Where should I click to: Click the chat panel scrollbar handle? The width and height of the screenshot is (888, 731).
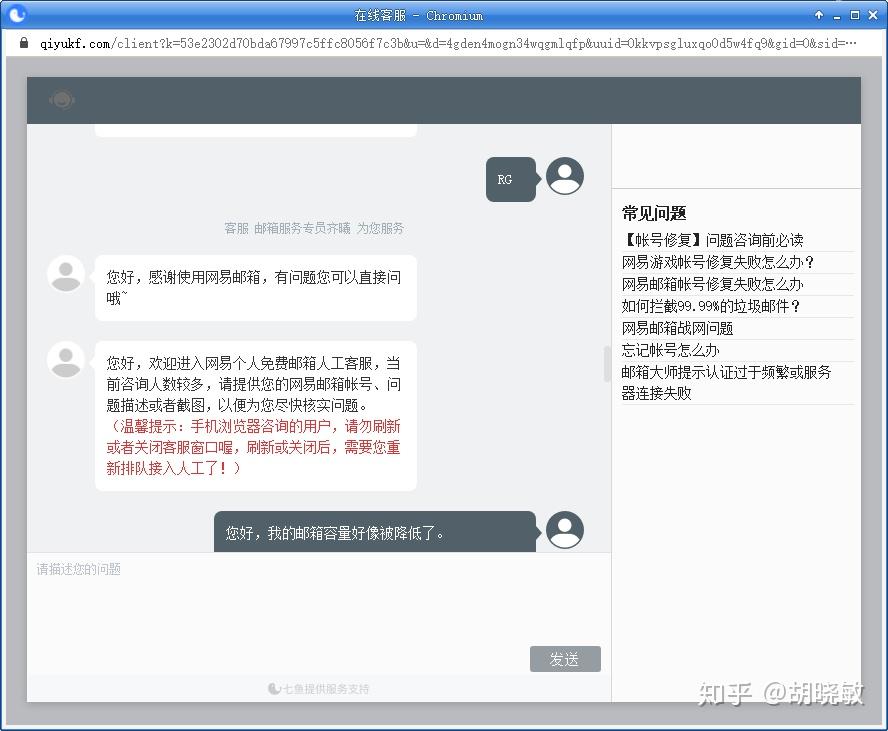[x=607, y=364]
